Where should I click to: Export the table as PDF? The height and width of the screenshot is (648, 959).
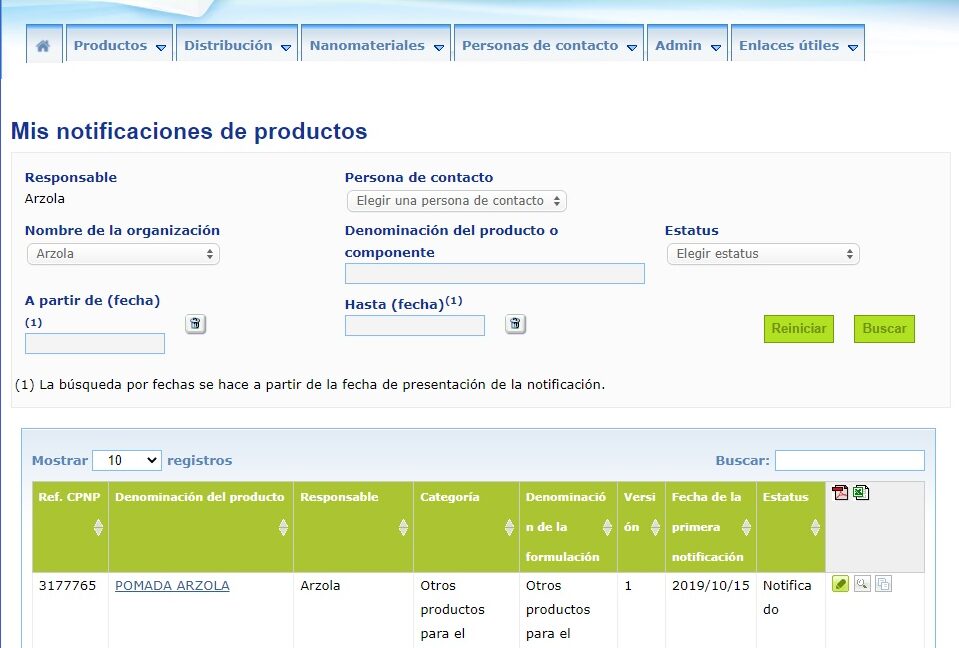pyautogui.click(x=840, y=493)
